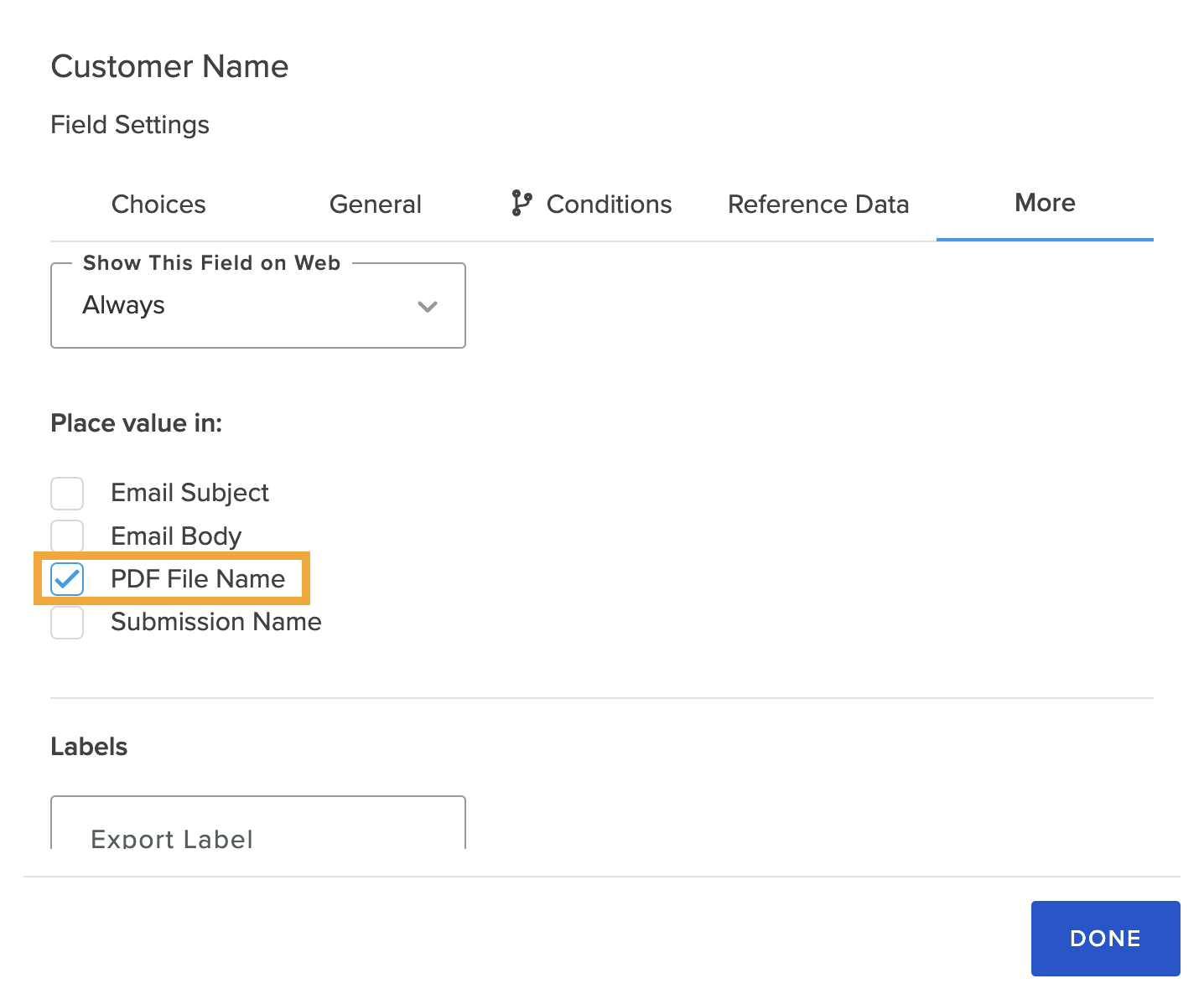Open the General tab

(375, 204)
